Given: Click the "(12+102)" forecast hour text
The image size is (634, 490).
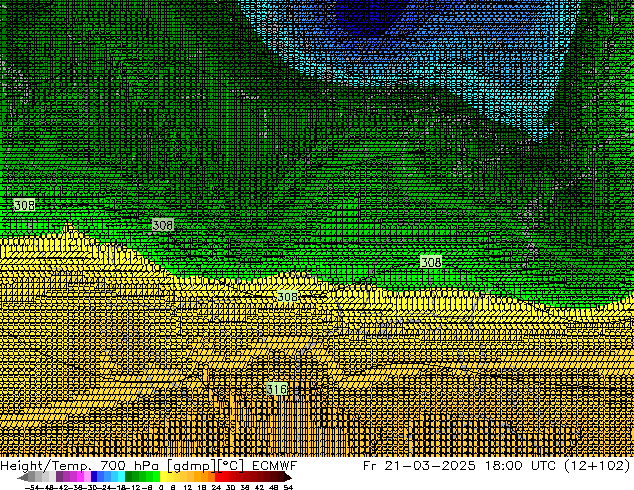Looking at the screenshot, I should click(597, 466).
